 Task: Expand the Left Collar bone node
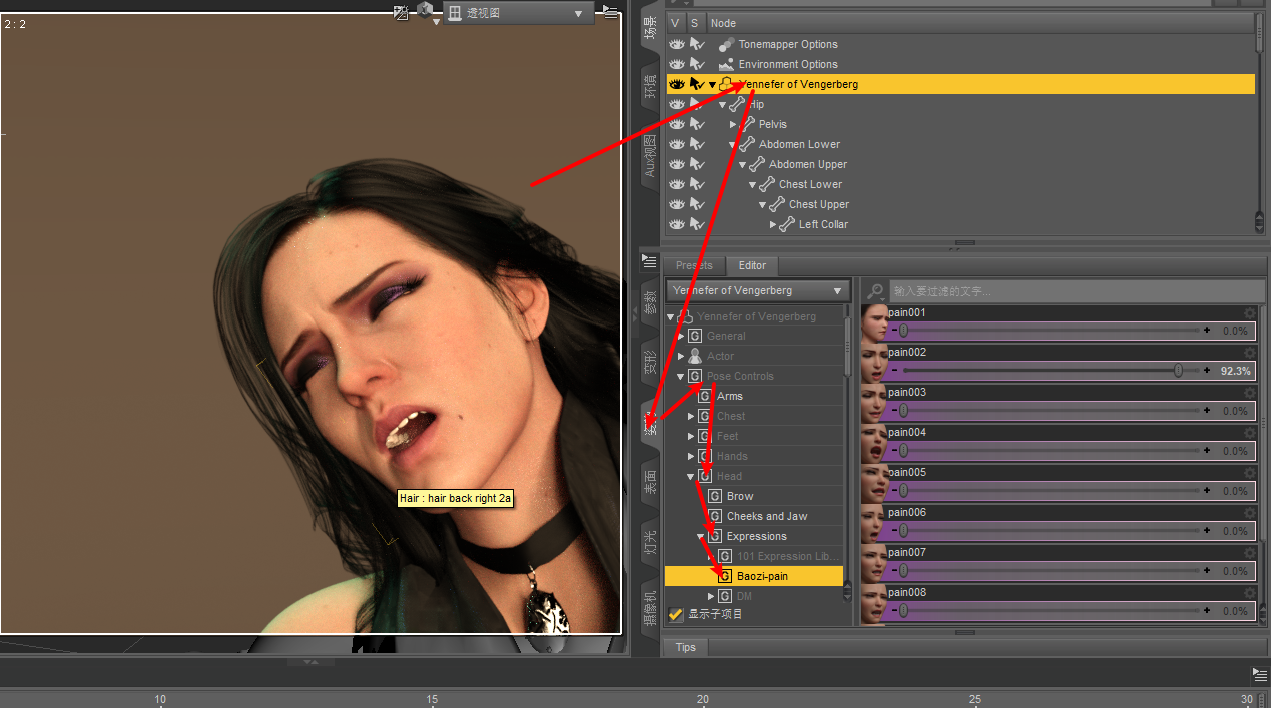tap(771, 224)
